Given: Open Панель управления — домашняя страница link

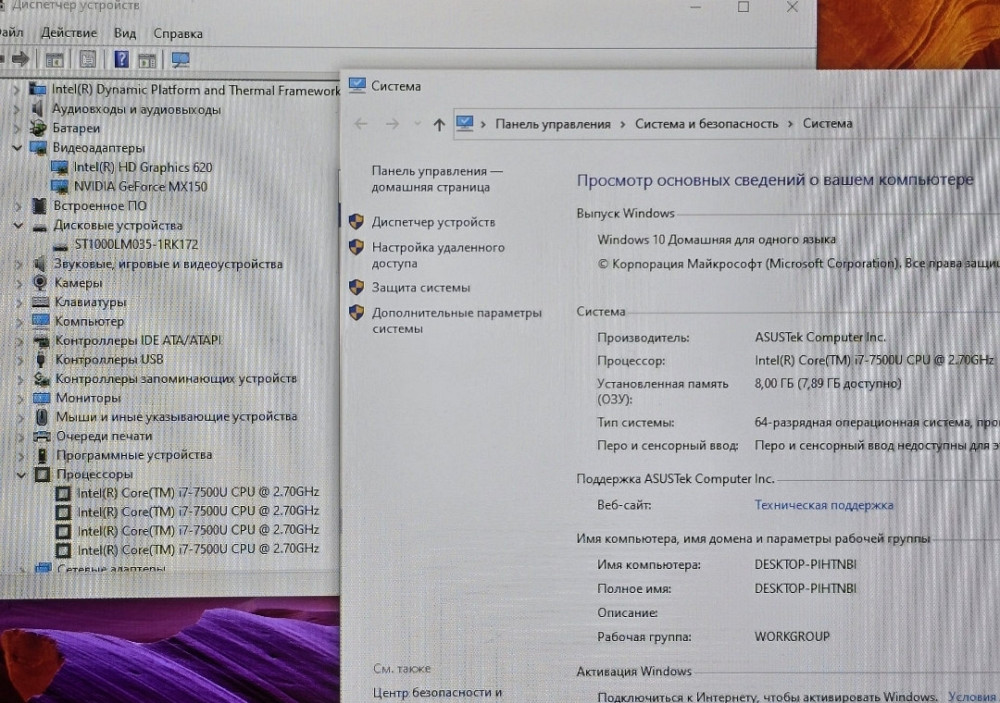Looking at the screenshot, I should pos(438,179).
